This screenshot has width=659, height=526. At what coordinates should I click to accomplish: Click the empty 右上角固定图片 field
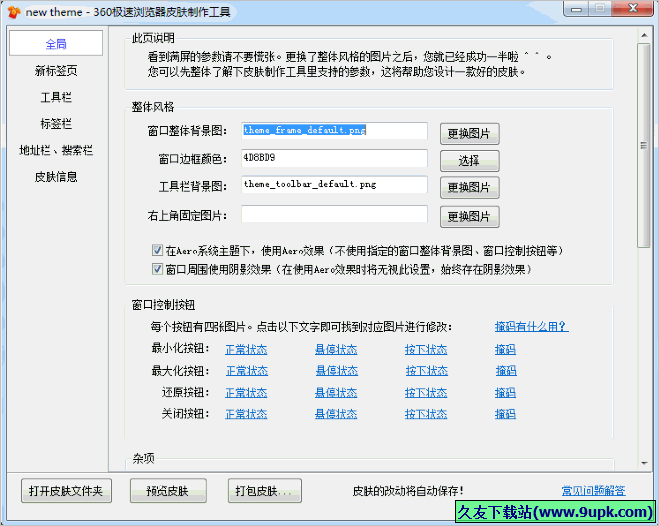(x=334, y=214)
